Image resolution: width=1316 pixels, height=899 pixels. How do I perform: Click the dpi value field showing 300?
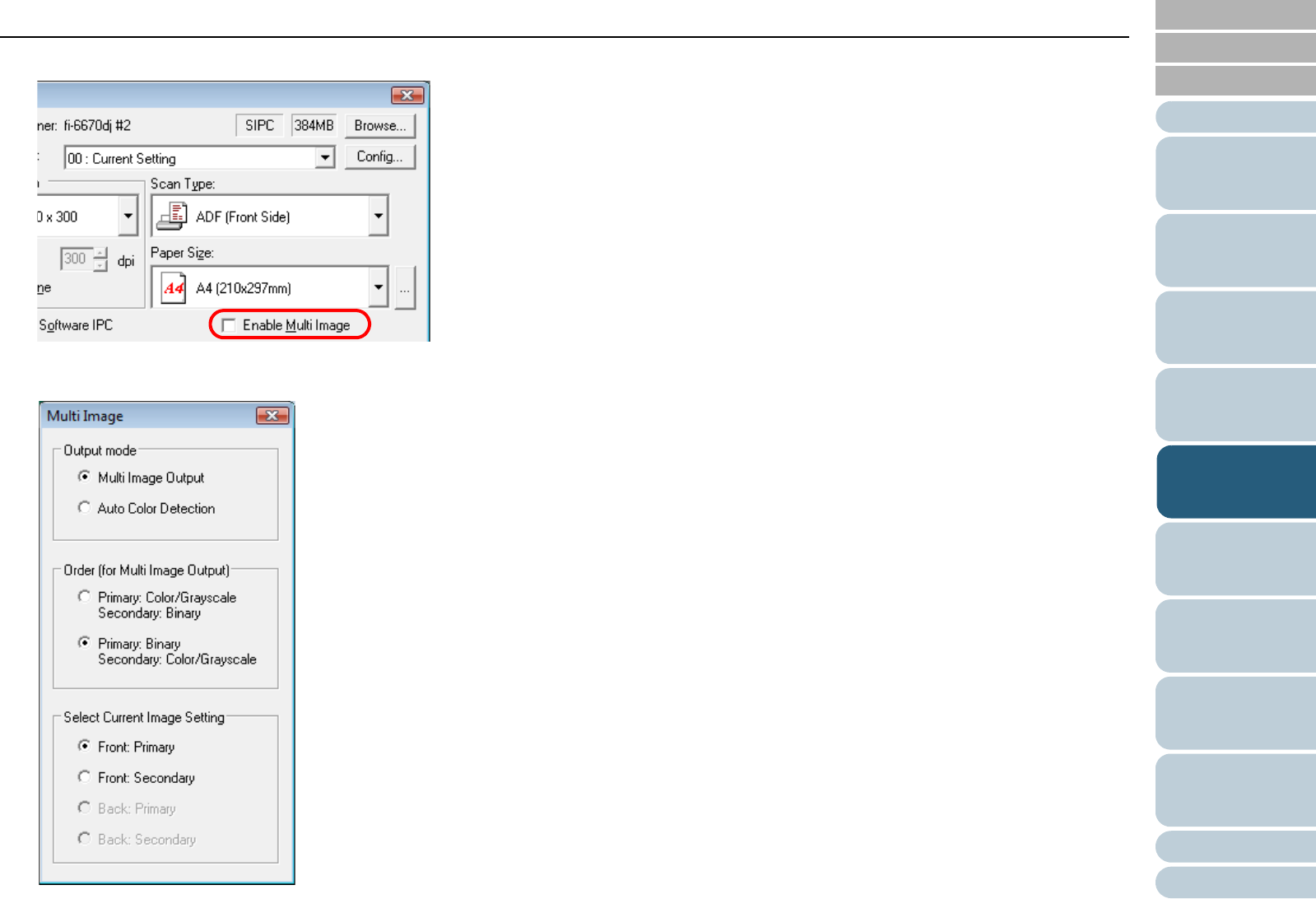(x=76, y=259)
